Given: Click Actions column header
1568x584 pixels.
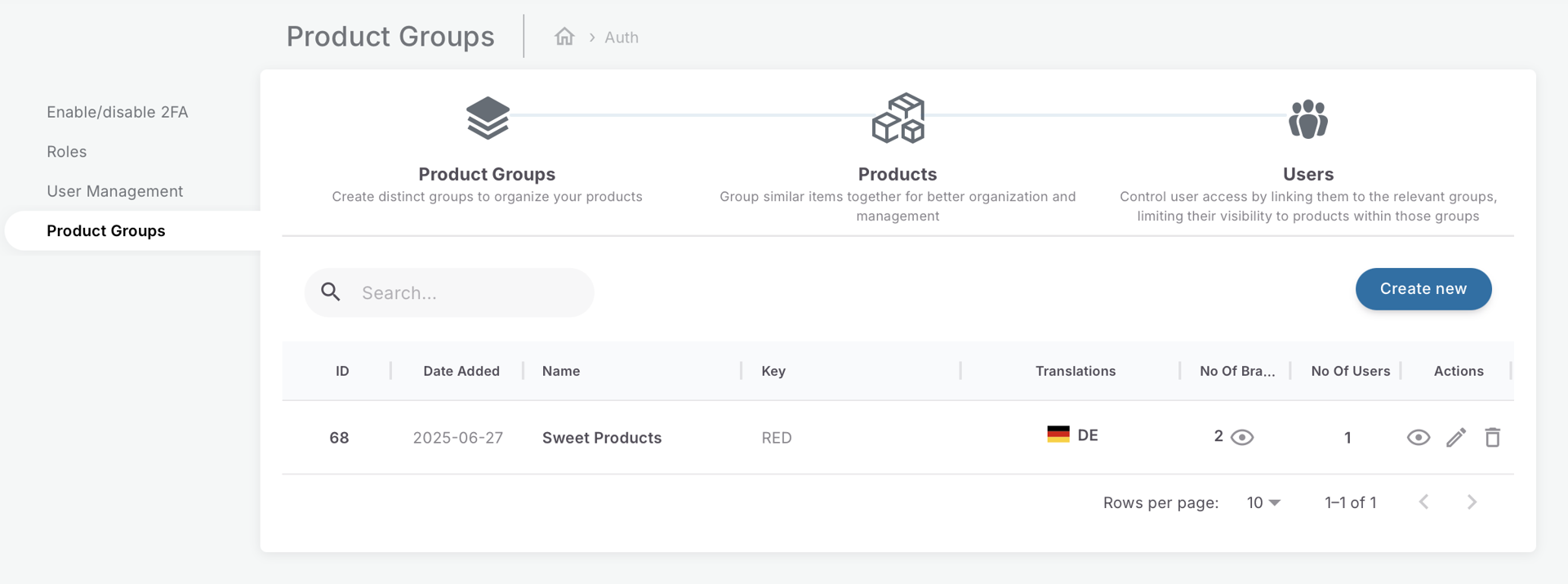Looking at the screenshot, I should (x=1459, y=371).
